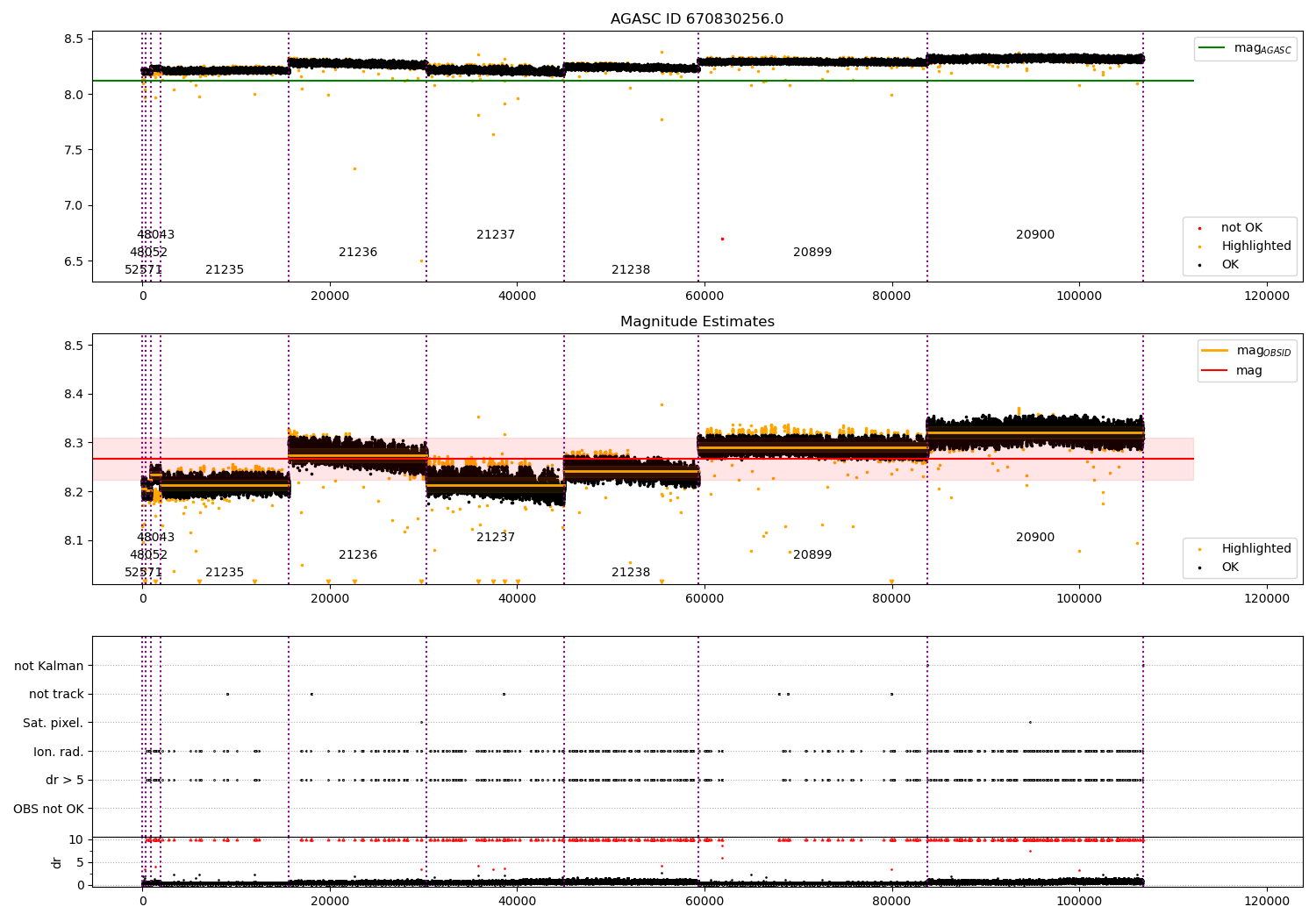This screenshot has height=921, width=1316.
Task: Click OBSID label 20900 in top plot
Action: click(x=1035, y=235)
